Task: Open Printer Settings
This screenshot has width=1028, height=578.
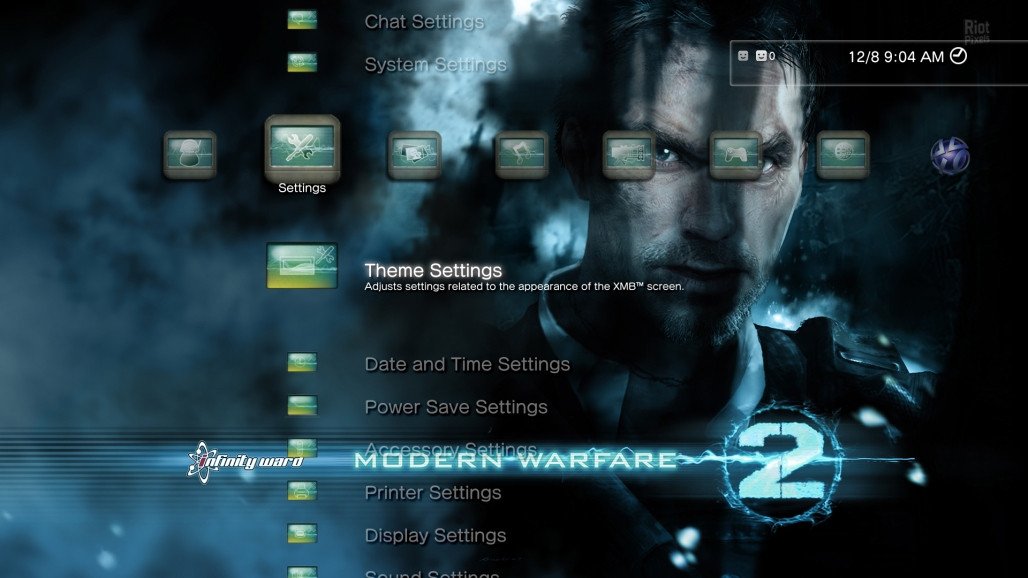Action: pyautogui.click(x=432, y=492)
